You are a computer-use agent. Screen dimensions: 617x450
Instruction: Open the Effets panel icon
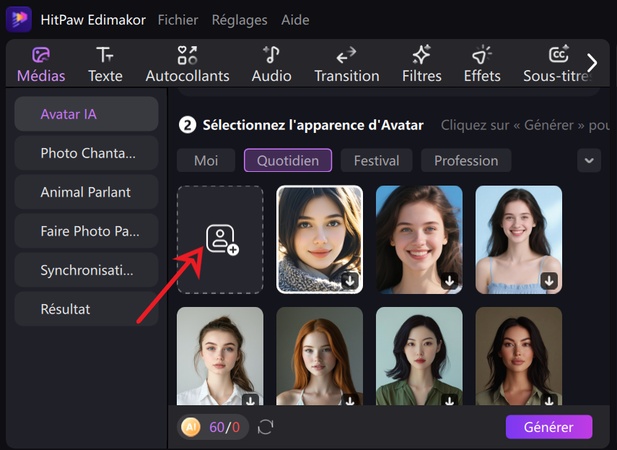tap(482, 55)
